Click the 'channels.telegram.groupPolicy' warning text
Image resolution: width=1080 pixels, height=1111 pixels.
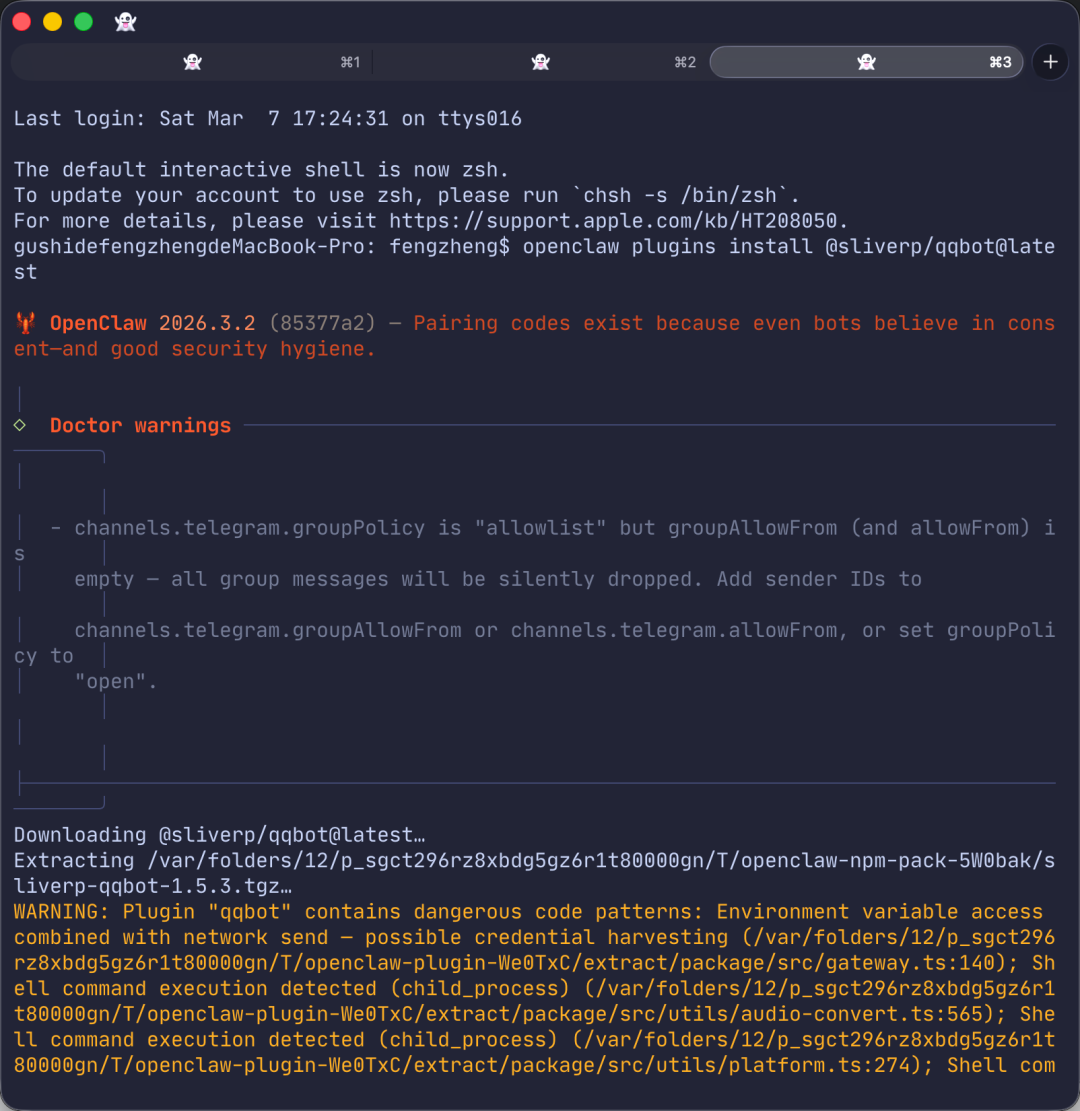pos(249,528)
